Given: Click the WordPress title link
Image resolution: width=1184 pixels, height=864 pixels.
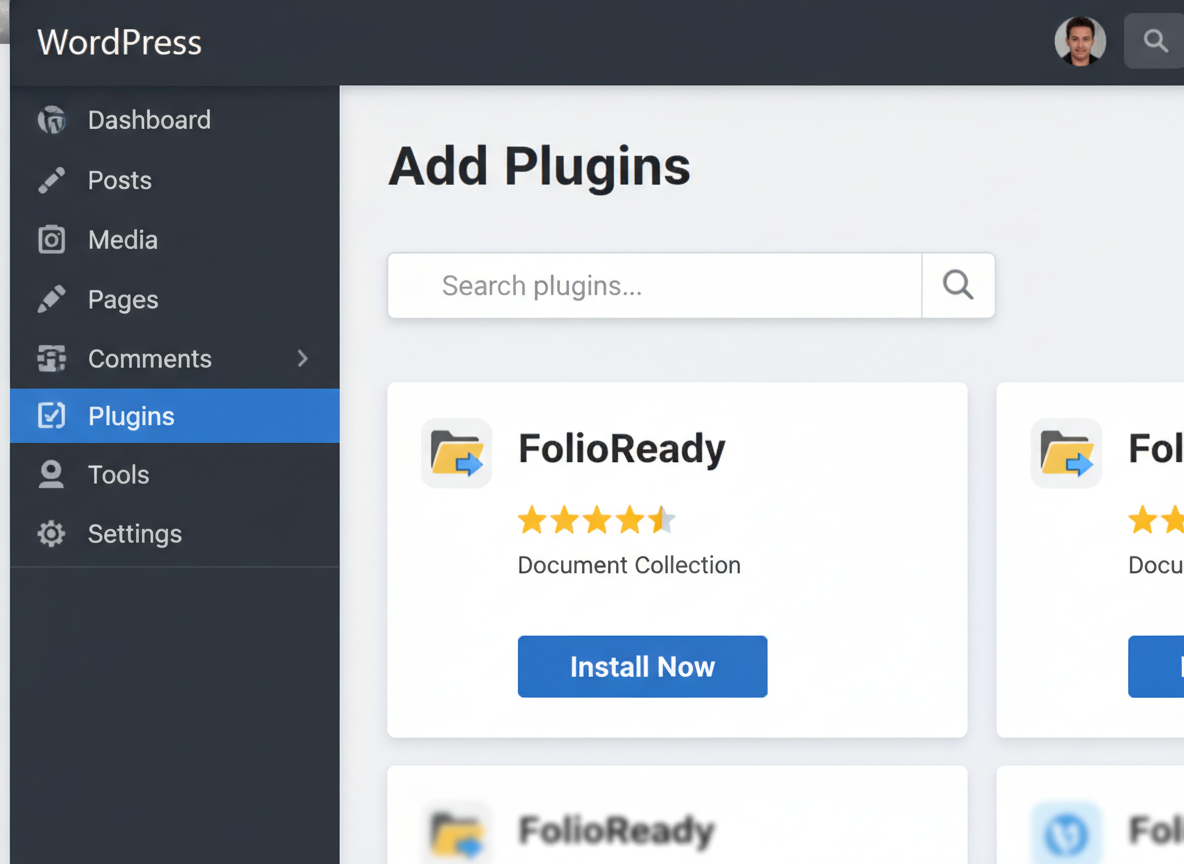Looking at the screenshot, I should (x=119, y=42).
